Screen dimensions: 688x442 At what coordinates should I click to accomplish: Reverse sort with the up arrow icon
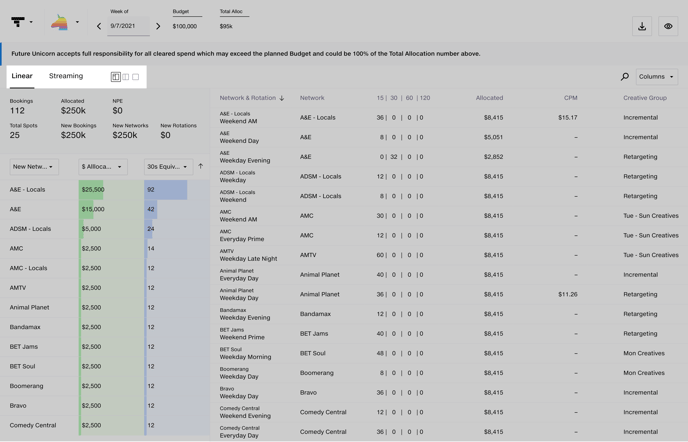201,166
